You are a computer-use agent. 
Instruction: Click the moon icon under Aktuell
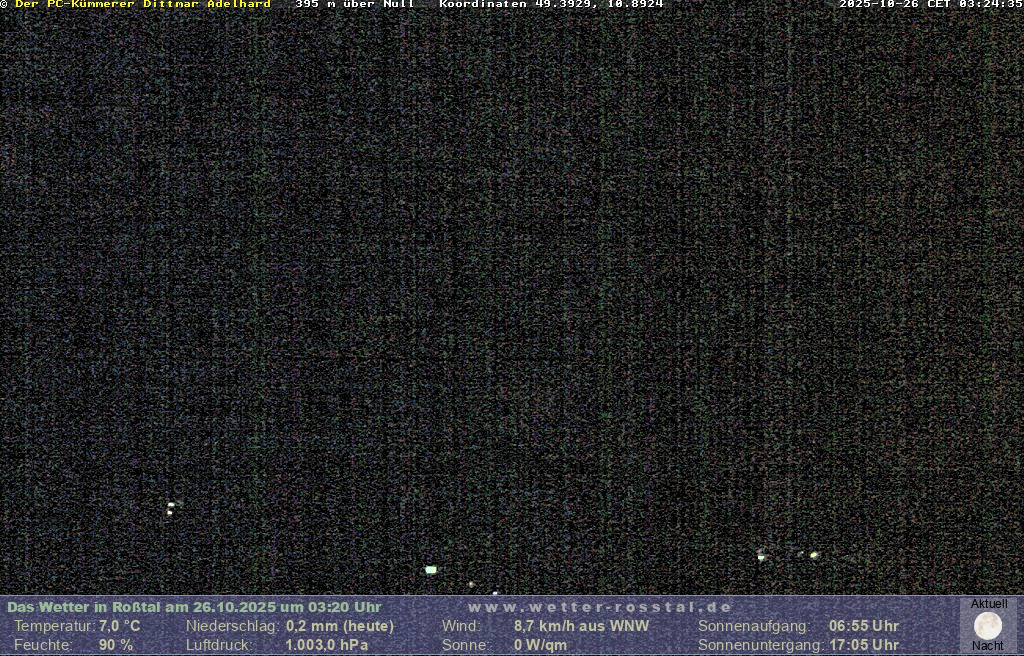988,626
